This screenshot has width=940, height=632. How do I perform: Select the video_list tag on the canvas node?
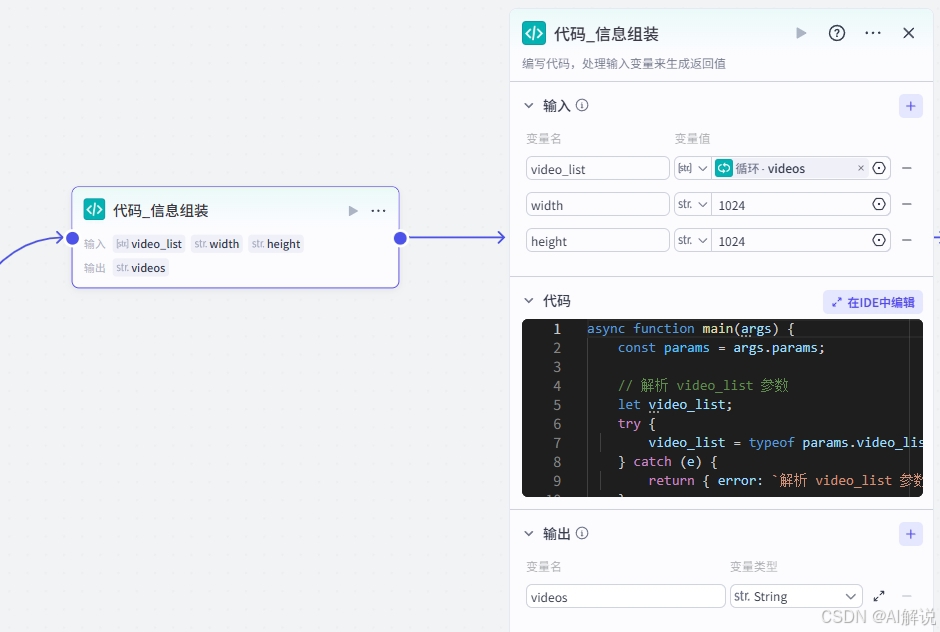click(x=149, y=243)
